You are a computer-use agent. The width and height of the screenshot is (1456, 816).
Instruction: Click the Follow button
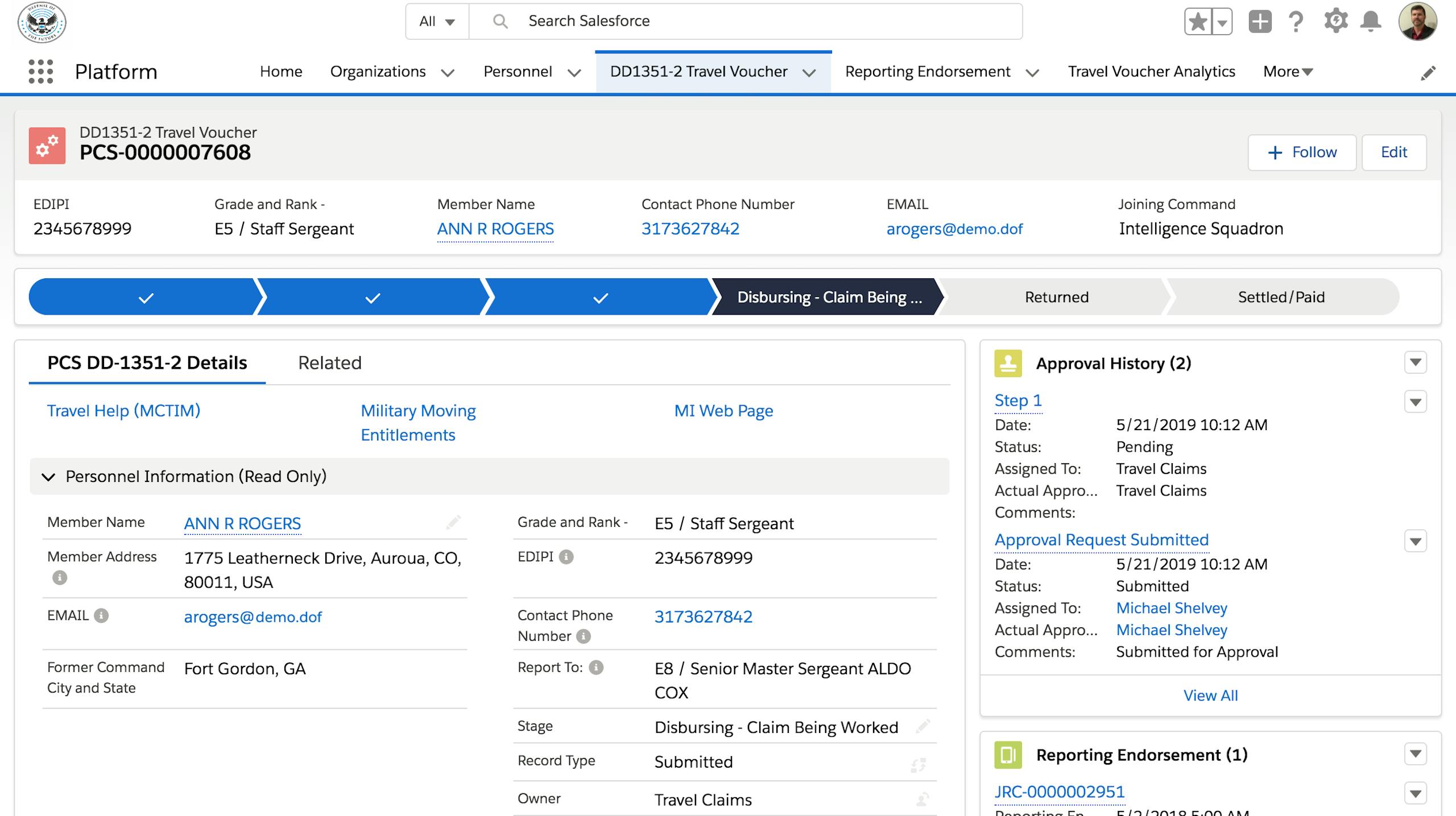[1302, 152]
